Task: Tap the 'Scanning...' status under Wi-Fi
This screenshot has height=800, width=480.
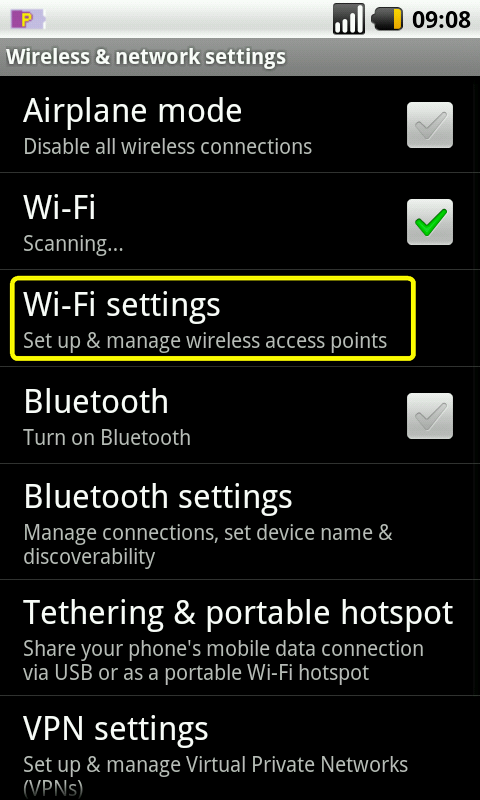Action: [73, 244]
